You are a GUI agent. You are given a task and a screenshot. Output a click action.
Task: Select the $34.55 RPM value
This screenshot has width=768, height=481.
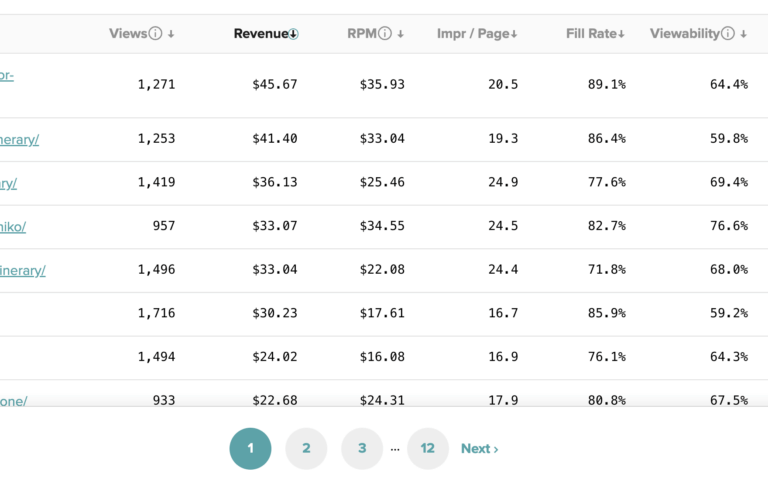(382, 226)
